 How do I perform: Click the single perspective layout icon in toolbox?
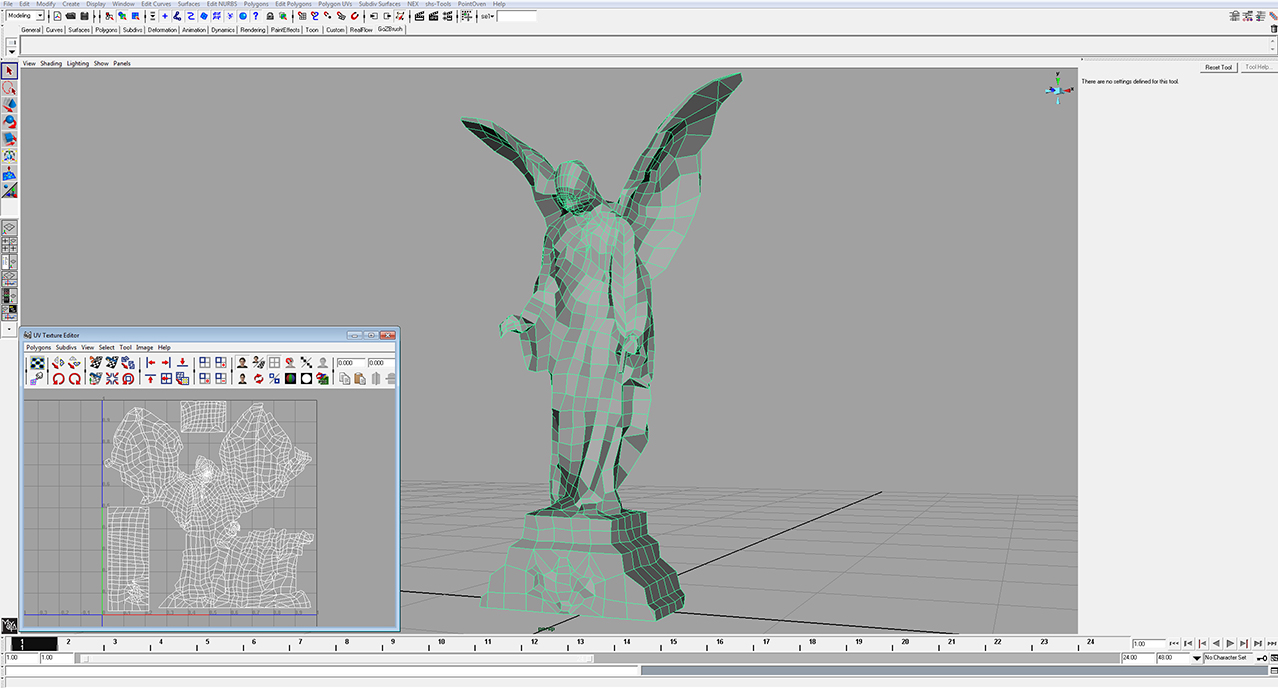[10, 228]
